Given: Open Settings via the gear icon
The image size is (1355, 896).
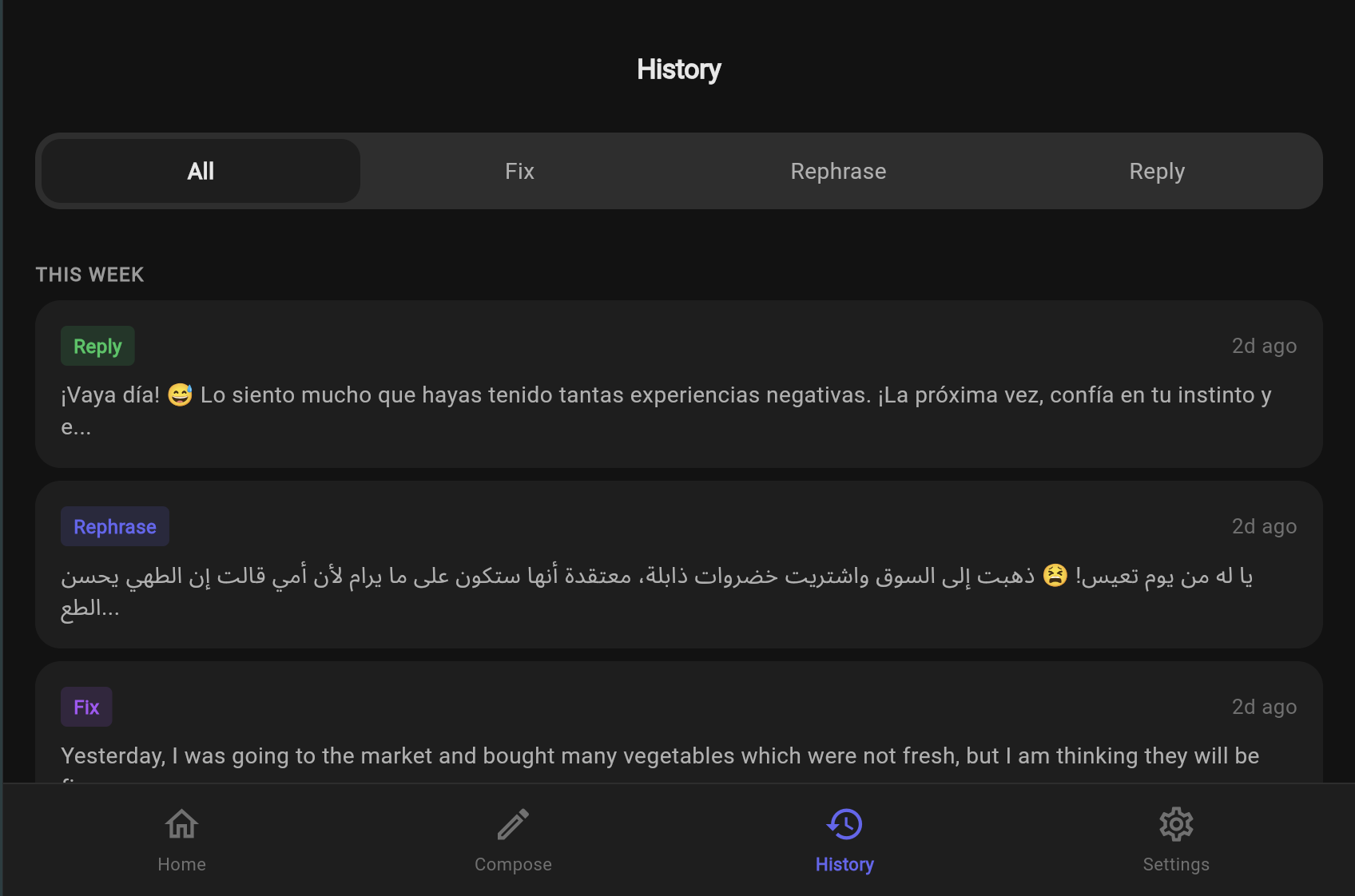Looking at the screenshot, I should [1176, 824].
